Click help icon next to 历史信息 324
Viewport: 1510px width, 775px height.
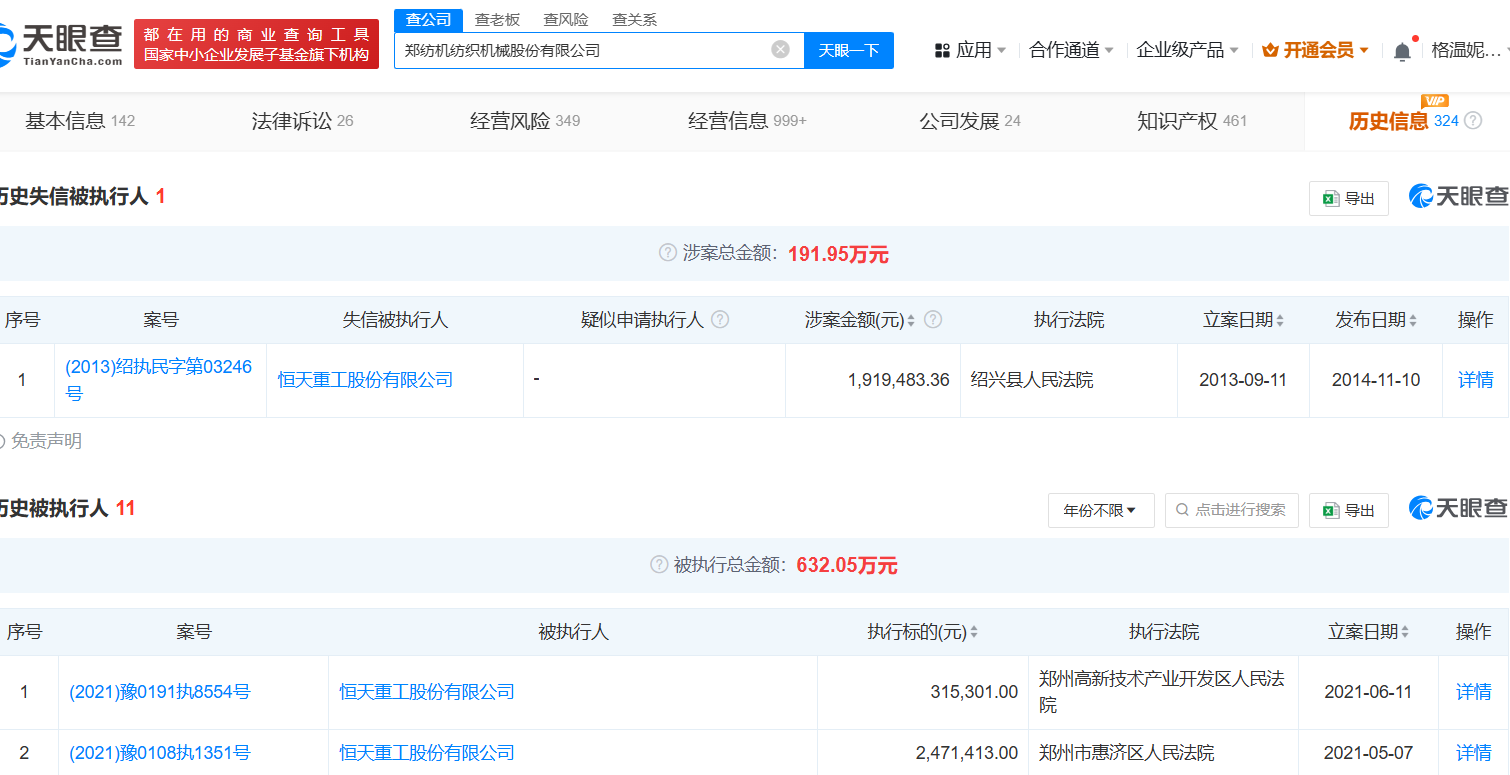coord(1473,121)
